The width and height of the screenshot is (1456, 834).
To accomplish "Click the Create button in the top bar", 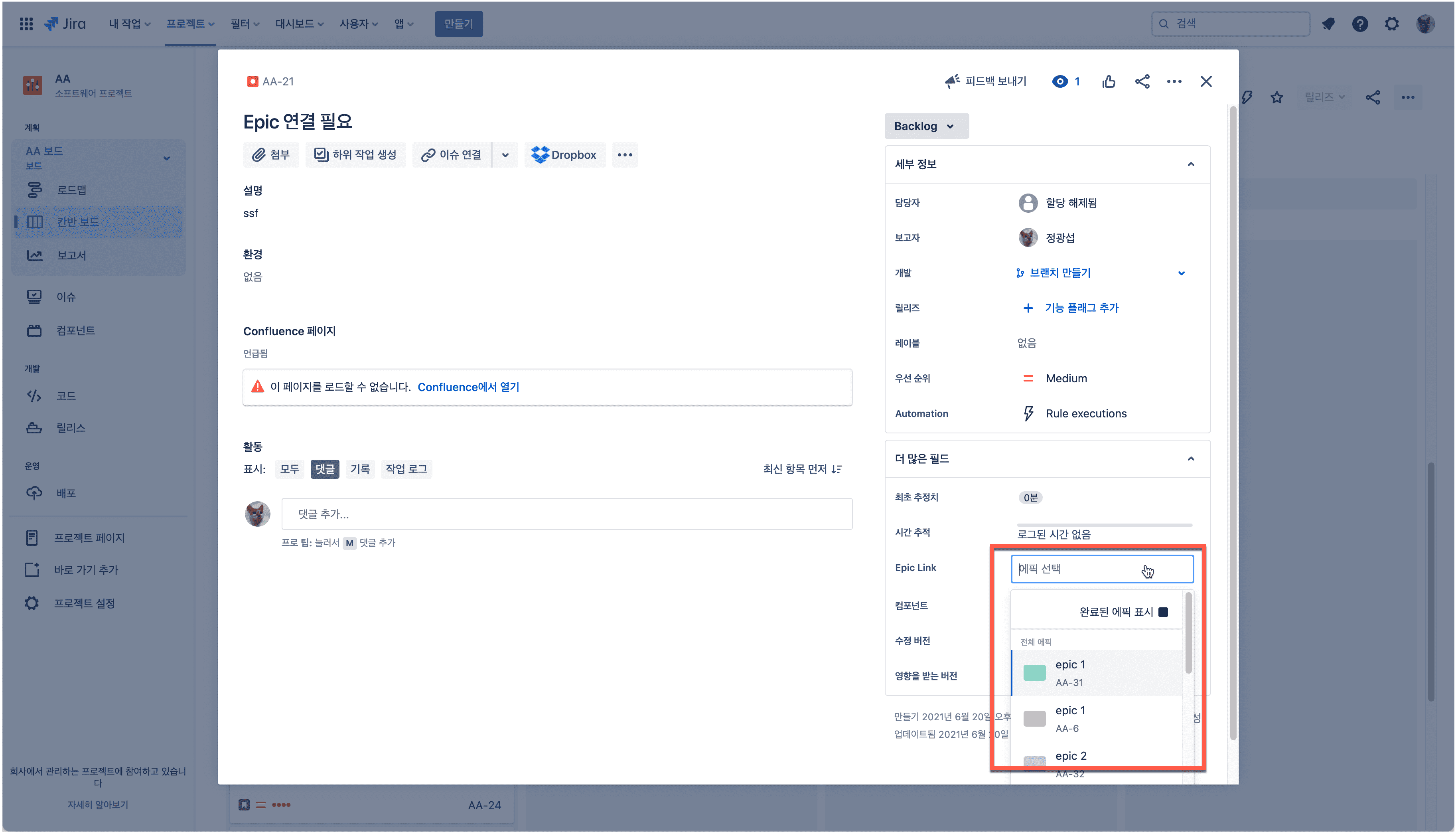I will pos(458,24).
